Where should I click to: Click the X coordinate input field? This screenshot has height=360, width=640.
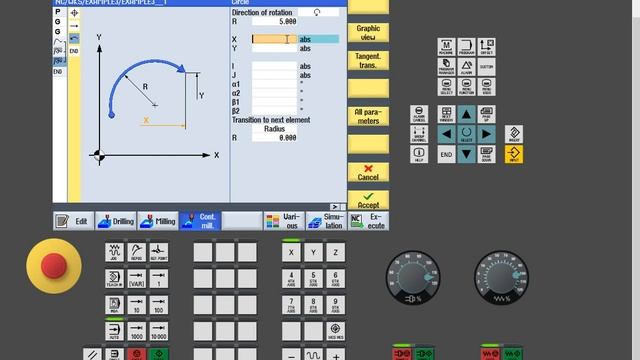coord(274,39)
